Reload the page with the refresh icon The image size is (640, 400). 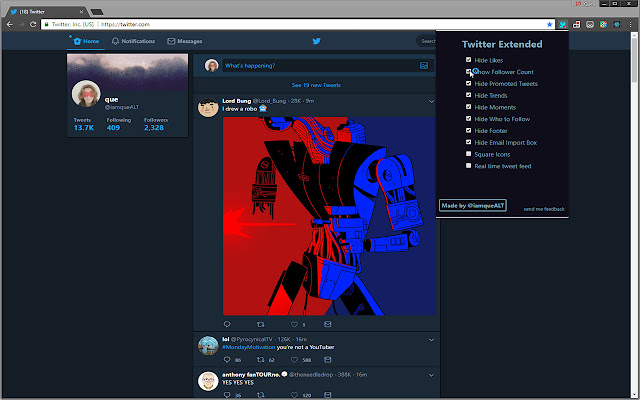coord(33,24)
